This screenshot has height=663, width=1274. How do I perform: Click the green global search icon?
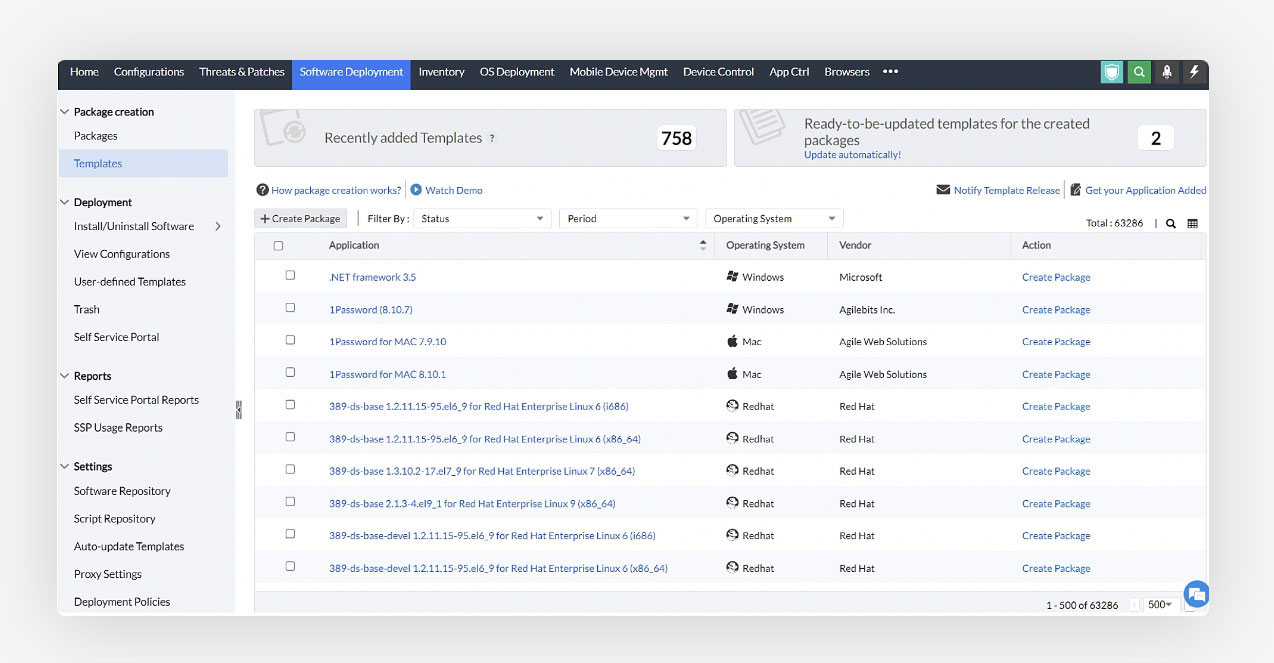coord(1139,72)
